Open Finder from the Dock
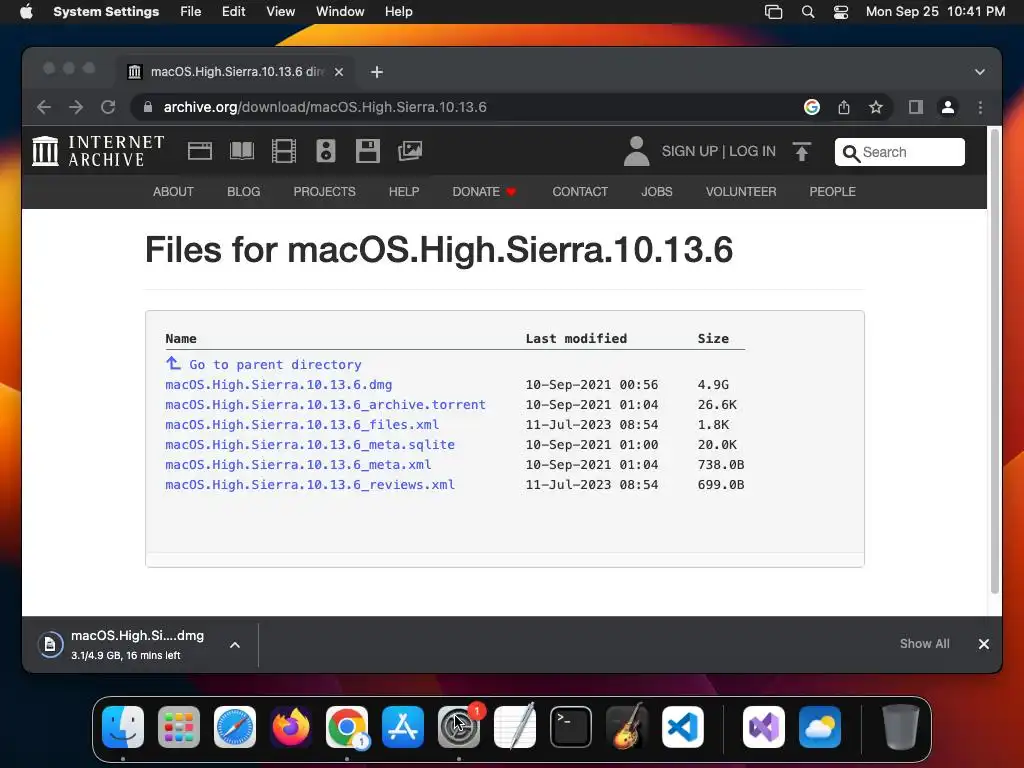This screenshot has height=768, width=1024. [x=123, y=727]
